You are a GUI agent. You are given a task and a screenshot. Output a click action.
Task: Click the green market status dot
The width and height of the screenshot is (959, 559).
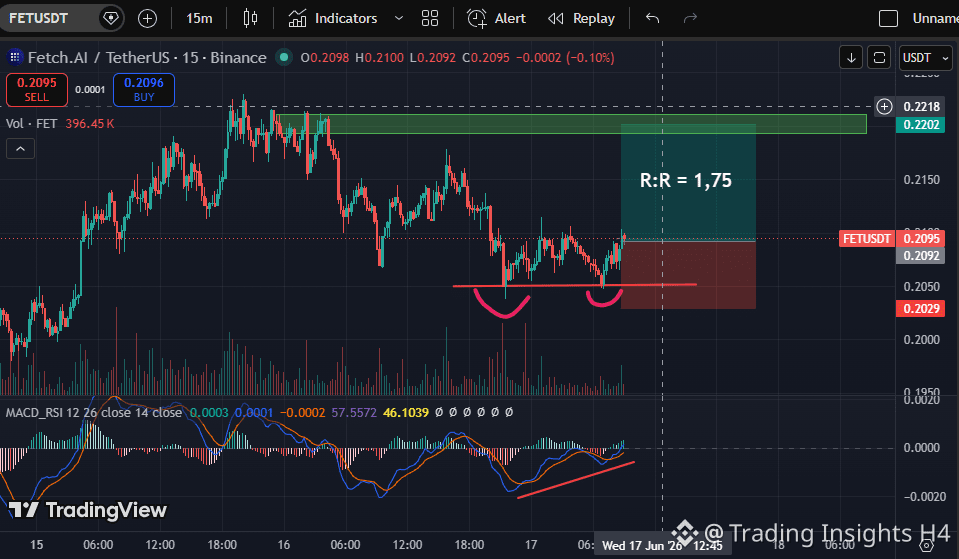coord(284,57)
